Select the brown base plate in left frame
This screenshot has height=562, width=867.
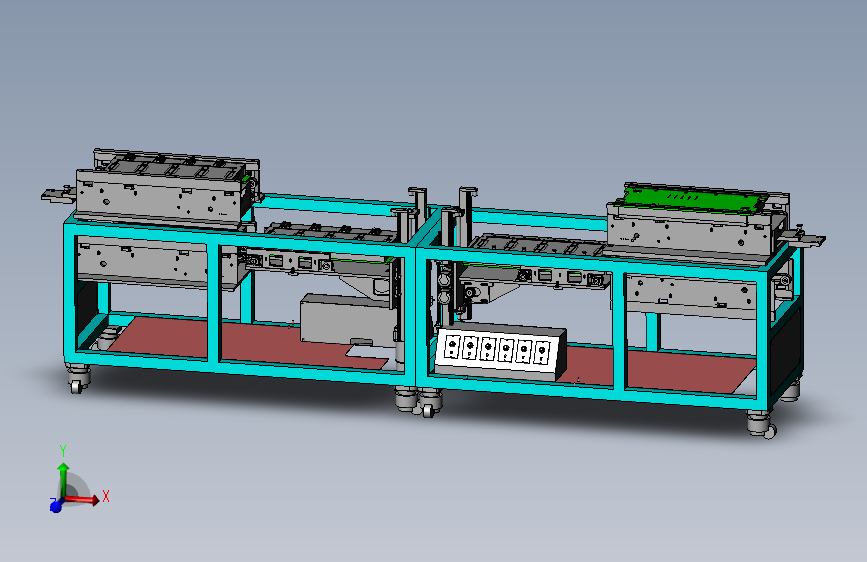point(249,343)
